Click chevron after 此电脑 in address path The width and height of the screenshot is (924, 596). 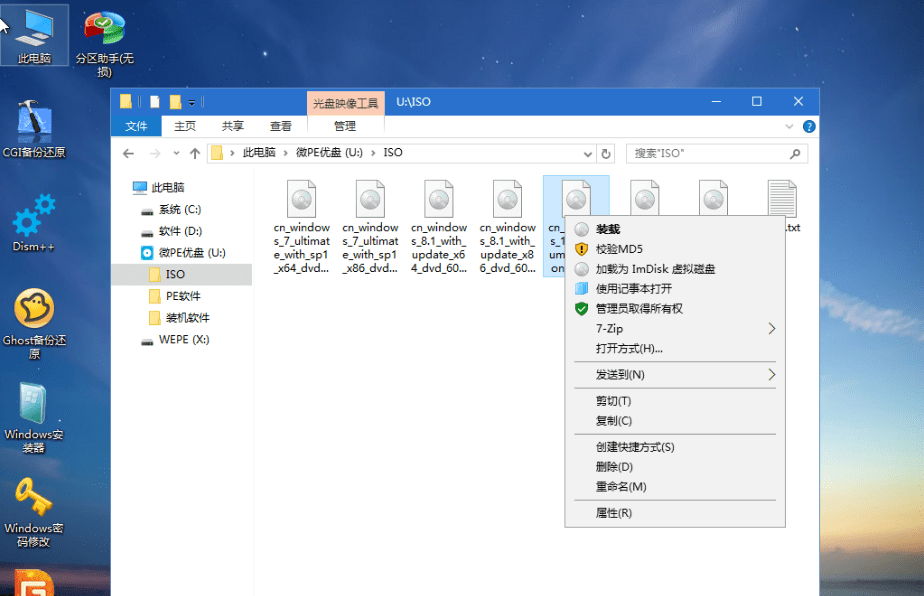pos(286,153)
